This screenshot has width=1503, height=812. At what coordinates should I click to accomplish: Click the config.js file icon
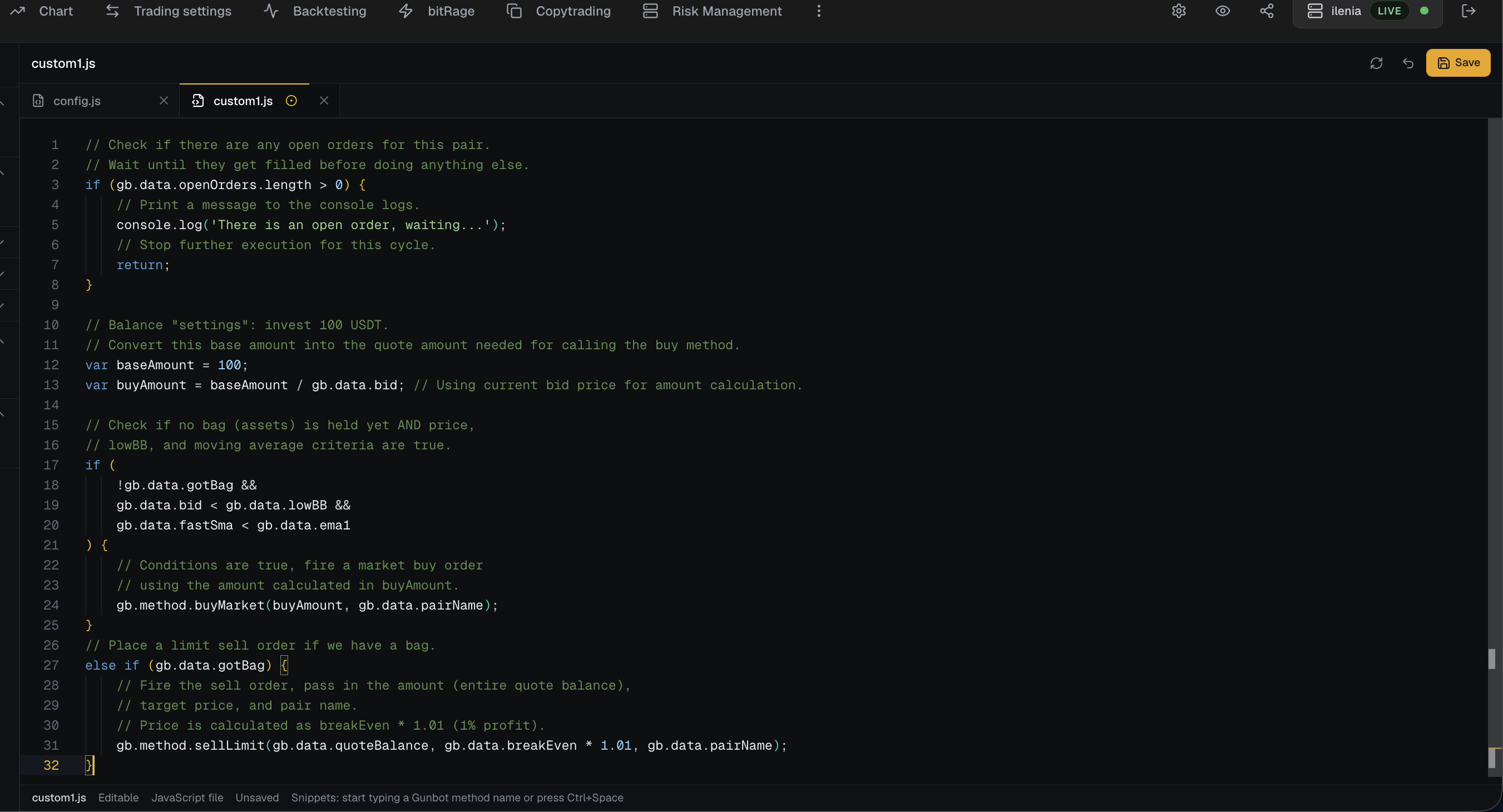[x=38, y=101]
